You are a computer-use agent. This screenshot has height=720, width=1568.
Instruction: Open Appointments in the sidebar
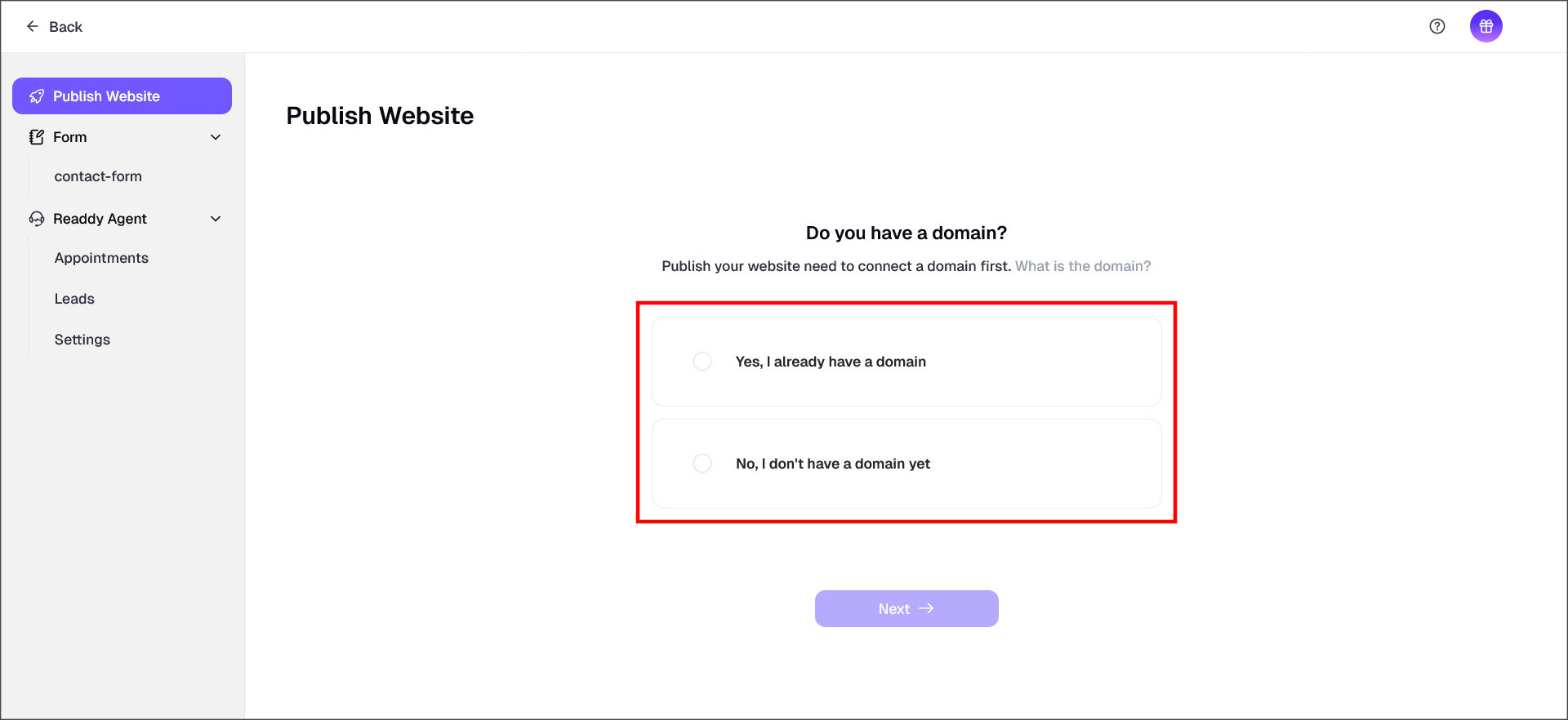point(101,258)
